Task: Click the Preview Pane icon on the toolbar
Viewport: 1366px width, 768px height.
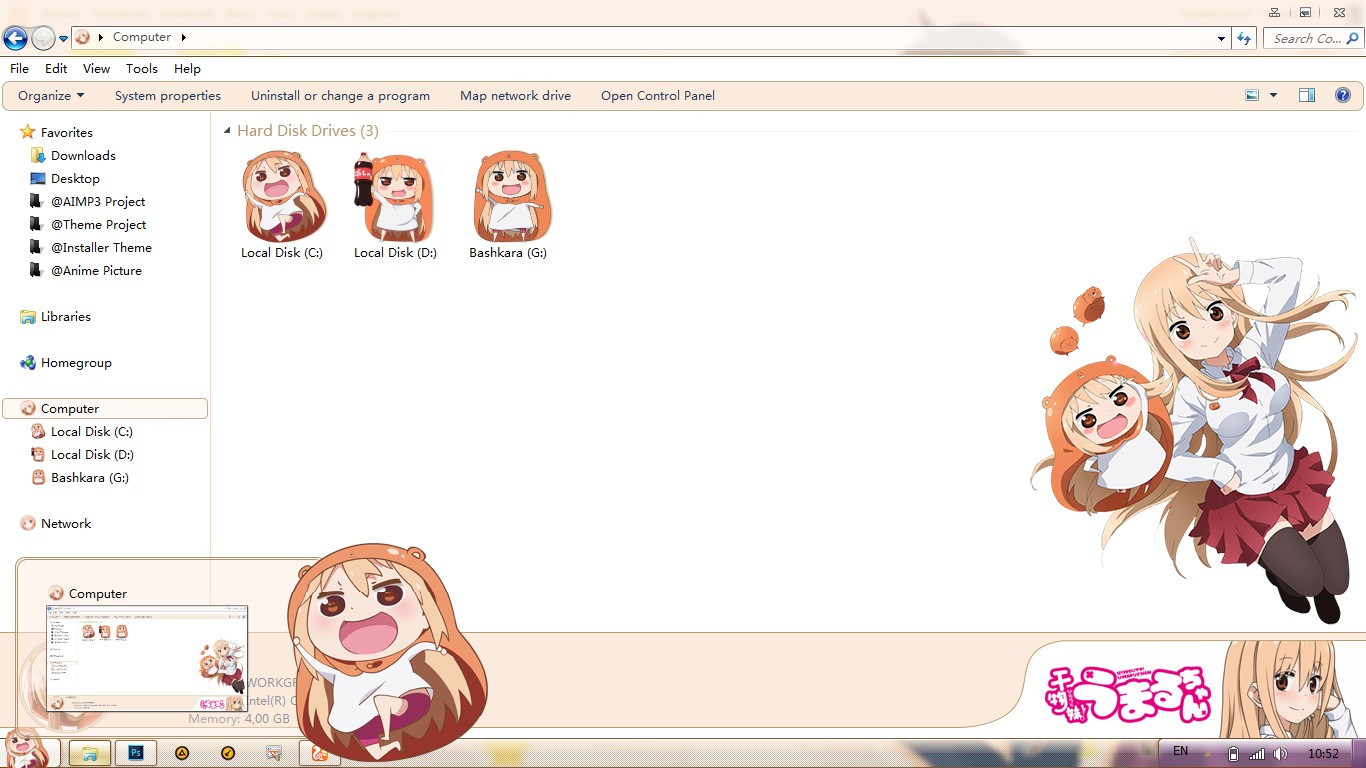Action: click(x=1307, y=95)
